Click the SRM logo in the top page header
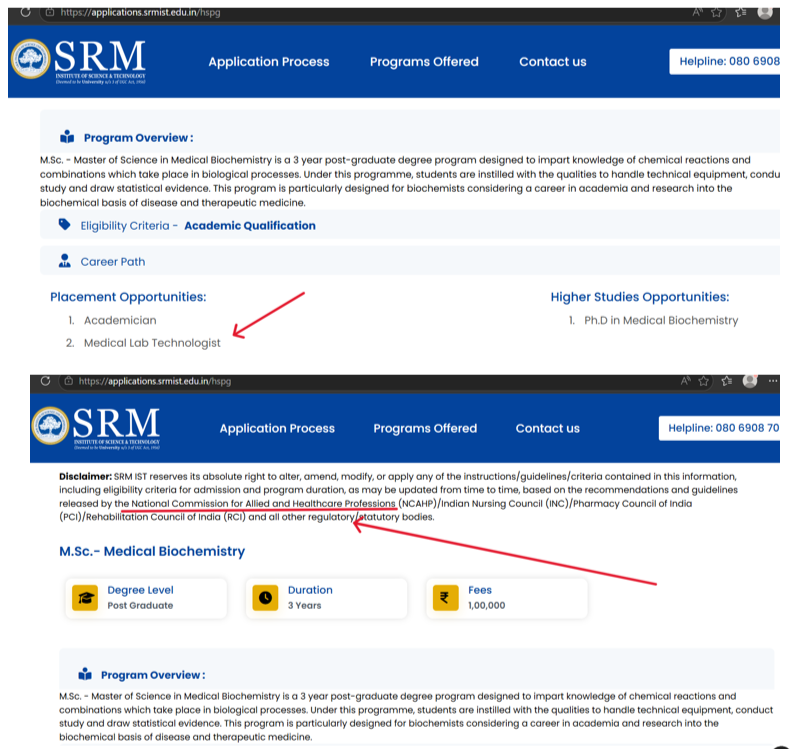The image size is (800, 749). click(x=79, y=61)
